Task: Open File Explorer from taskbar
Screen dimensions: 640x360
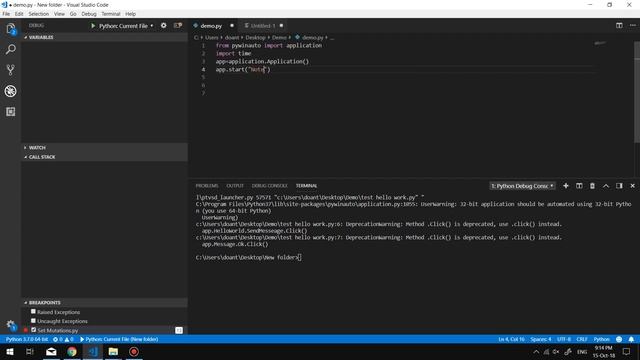Action: (113, 351)
